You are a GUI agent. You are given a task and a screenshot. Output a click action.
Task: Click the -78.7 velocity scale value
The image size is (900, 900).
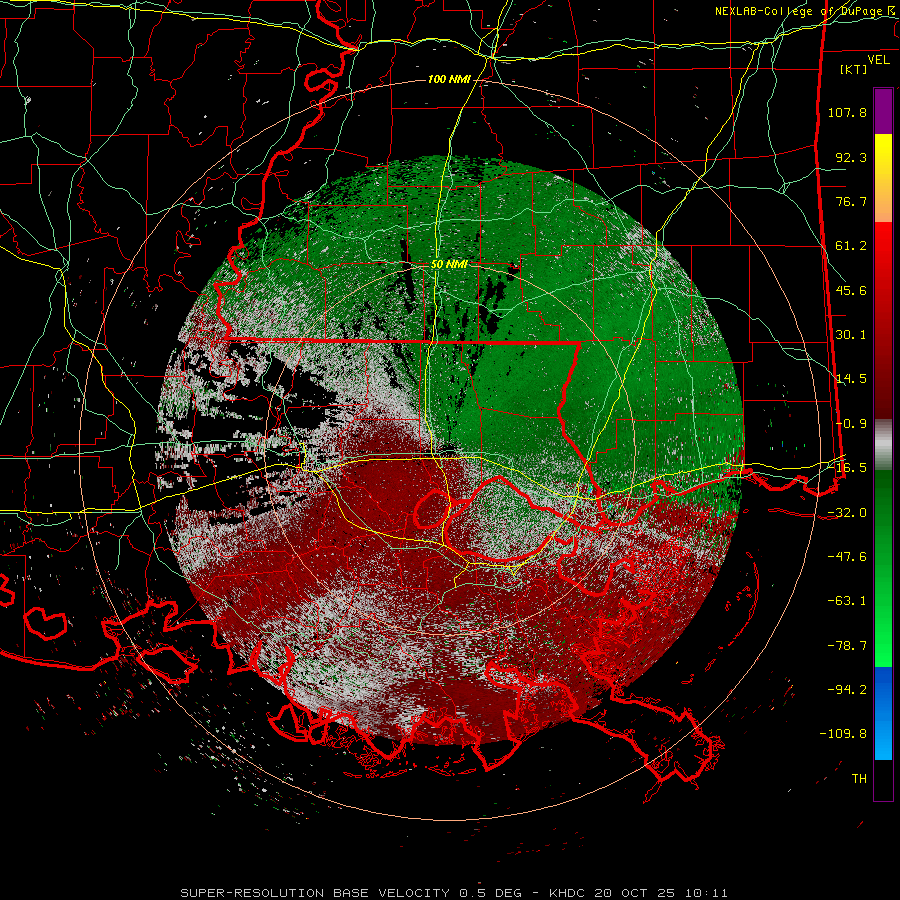point(847,646)
